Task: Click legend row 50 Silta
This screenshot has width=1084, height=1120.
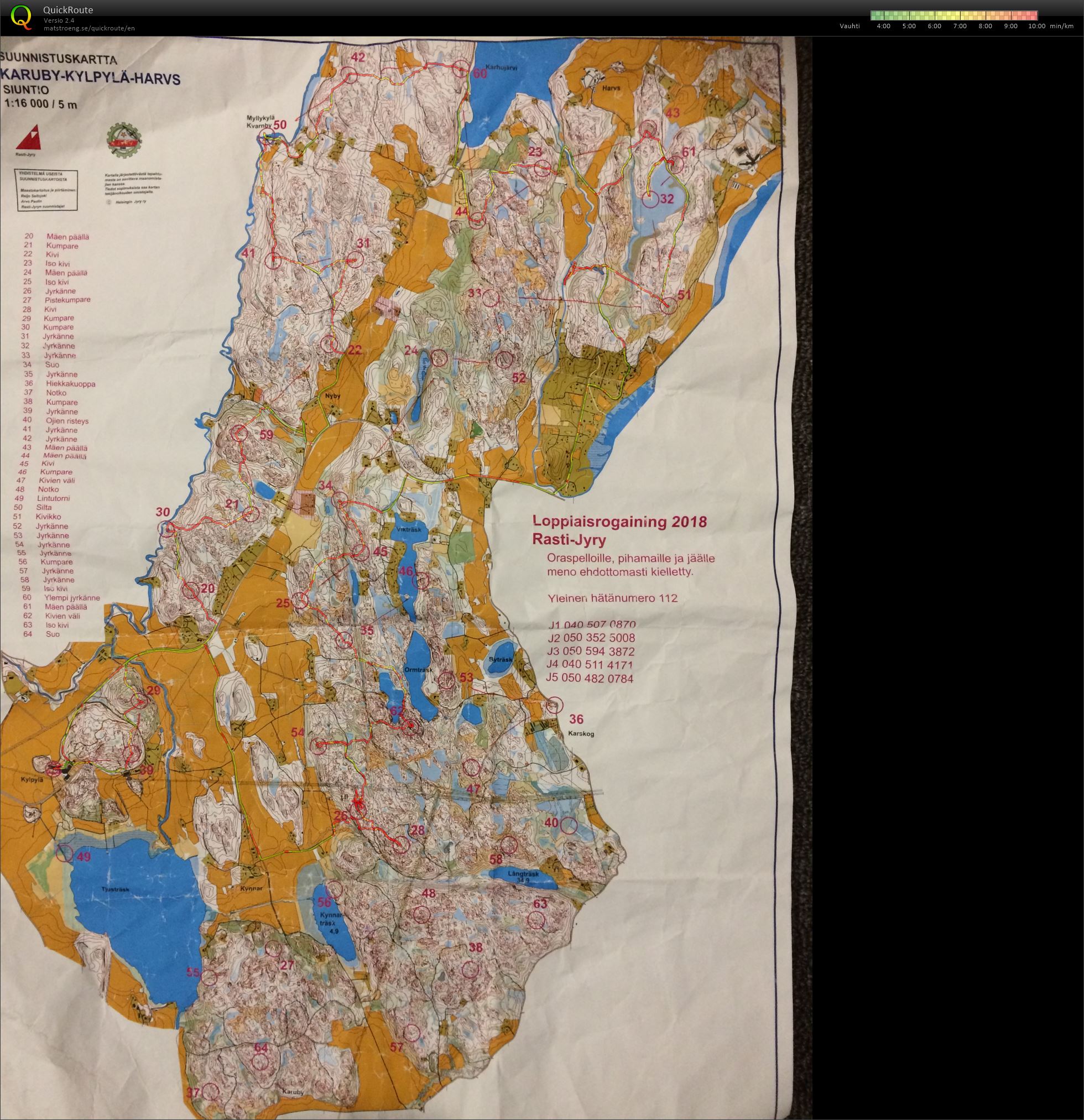Action: [33, 507]
